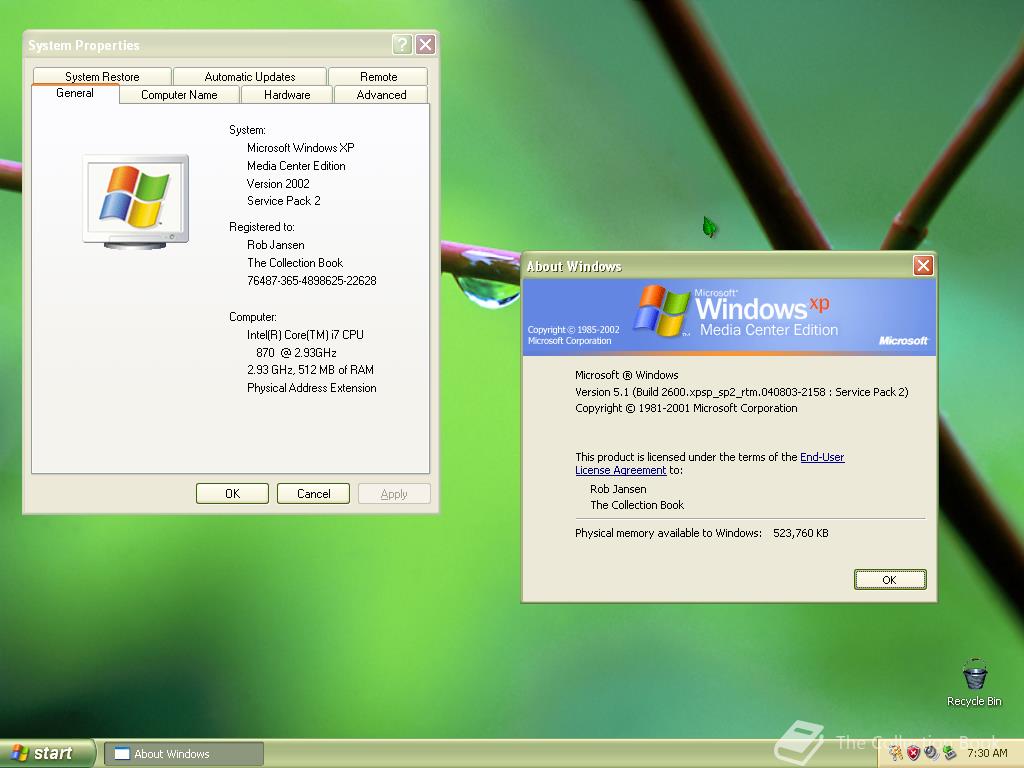
Task: Switch to the Remote tab
Action: click(378, 76)
